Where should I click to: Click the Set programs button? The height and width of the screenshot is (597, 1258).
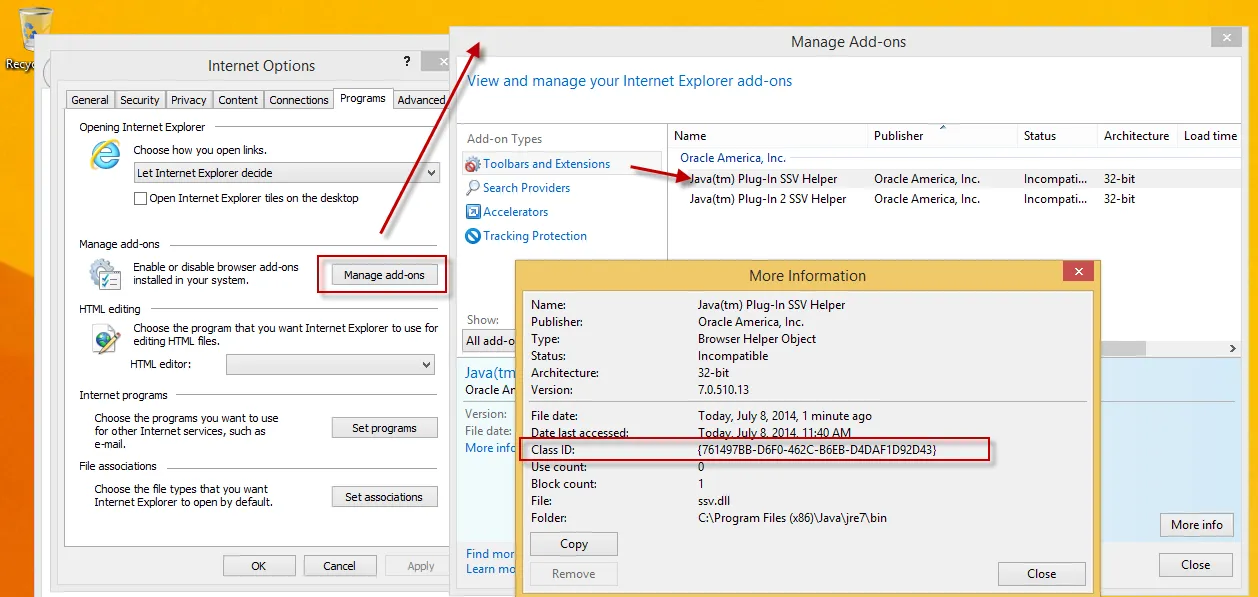pyautogui.click(x=384, y=428)
